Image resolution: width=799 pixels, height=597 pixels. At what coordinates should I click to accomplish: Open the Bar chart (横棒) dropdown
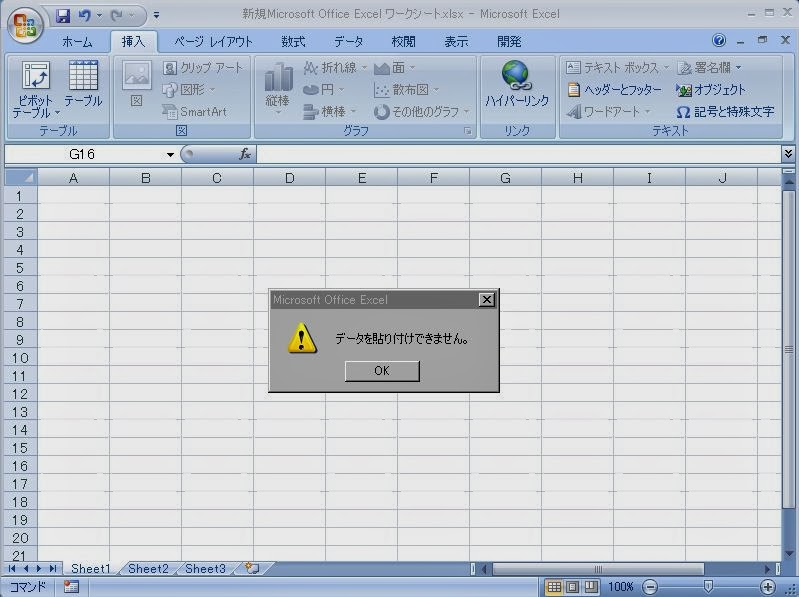point(329,112)
